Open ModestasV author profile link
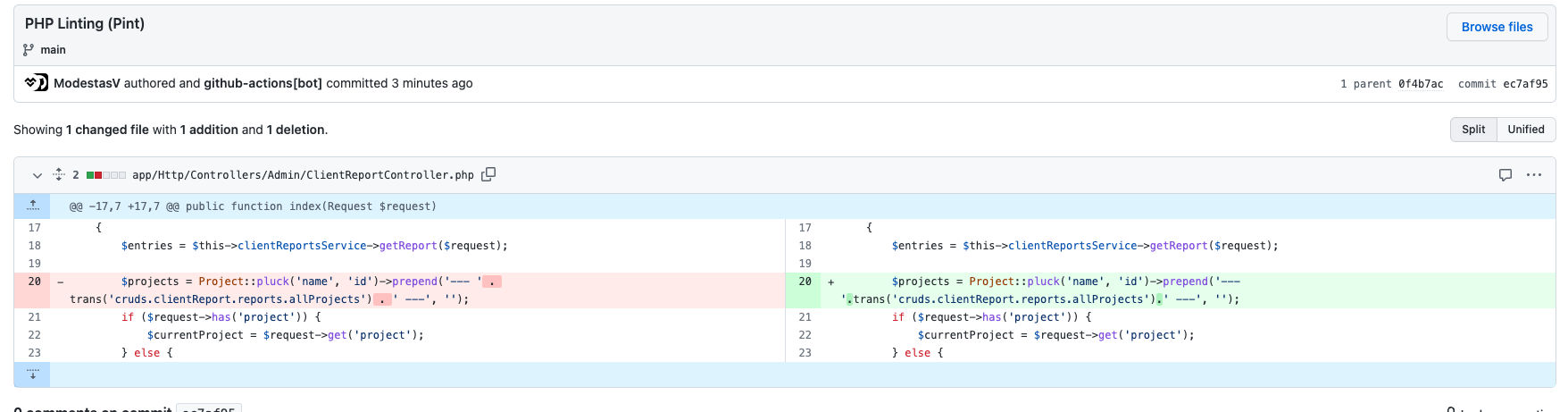Screen dimensions: 1568x412 (87, 83)
